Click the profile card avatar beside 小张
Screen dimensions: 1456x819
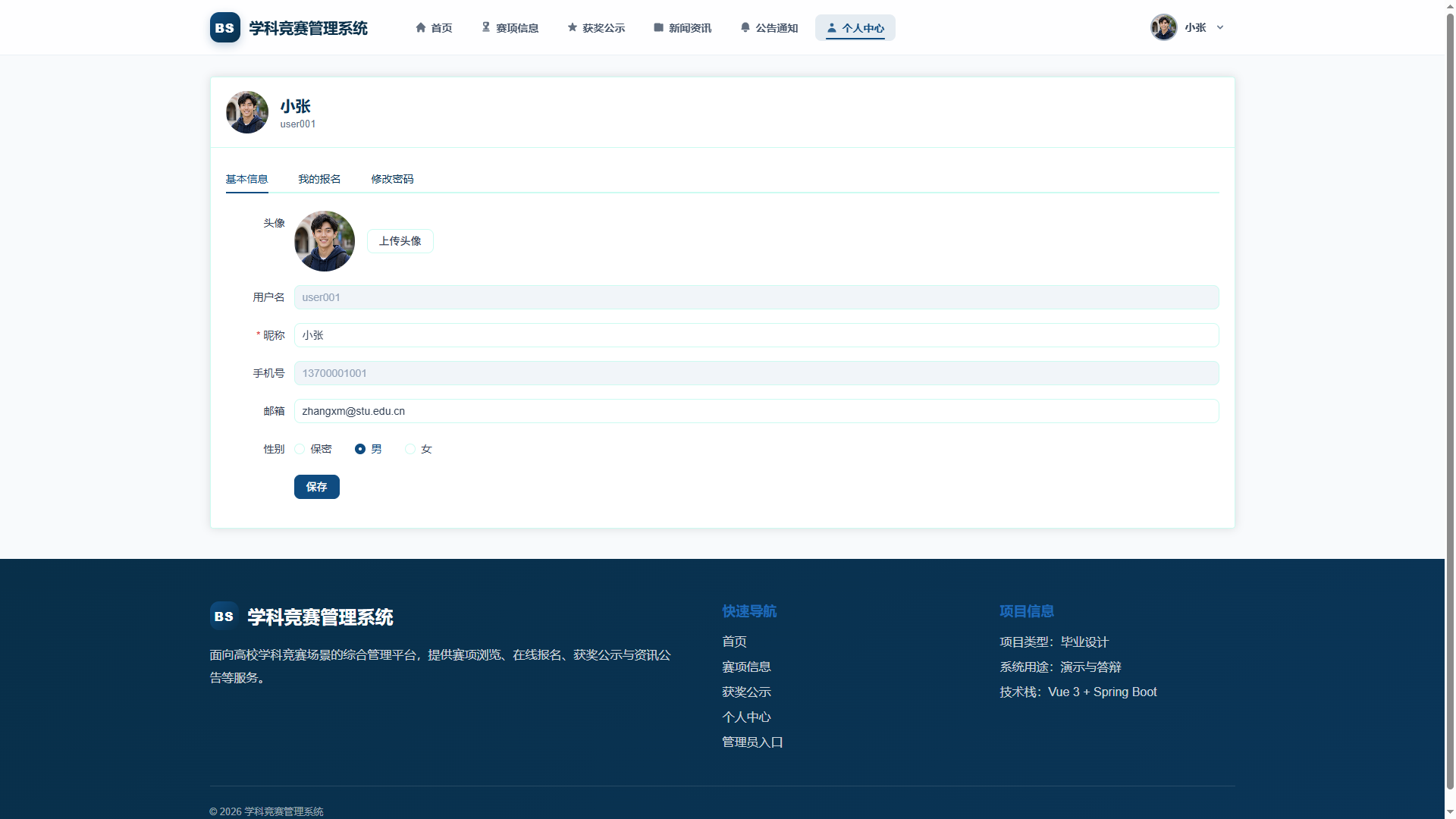[247, 112]
